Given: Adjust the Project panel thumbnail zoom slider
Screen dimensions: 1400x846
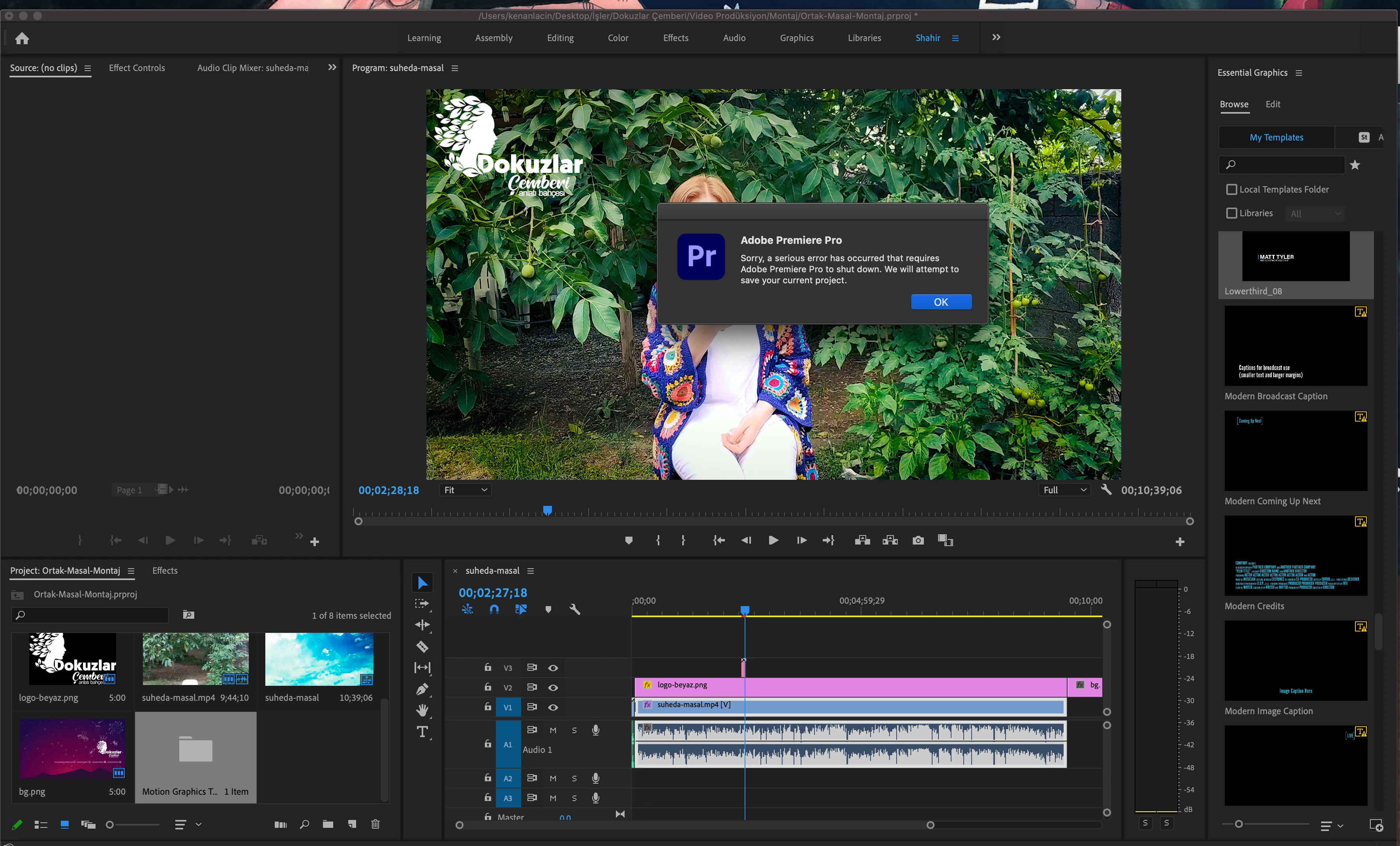Looking at the screenshot, I should point(110,824).
